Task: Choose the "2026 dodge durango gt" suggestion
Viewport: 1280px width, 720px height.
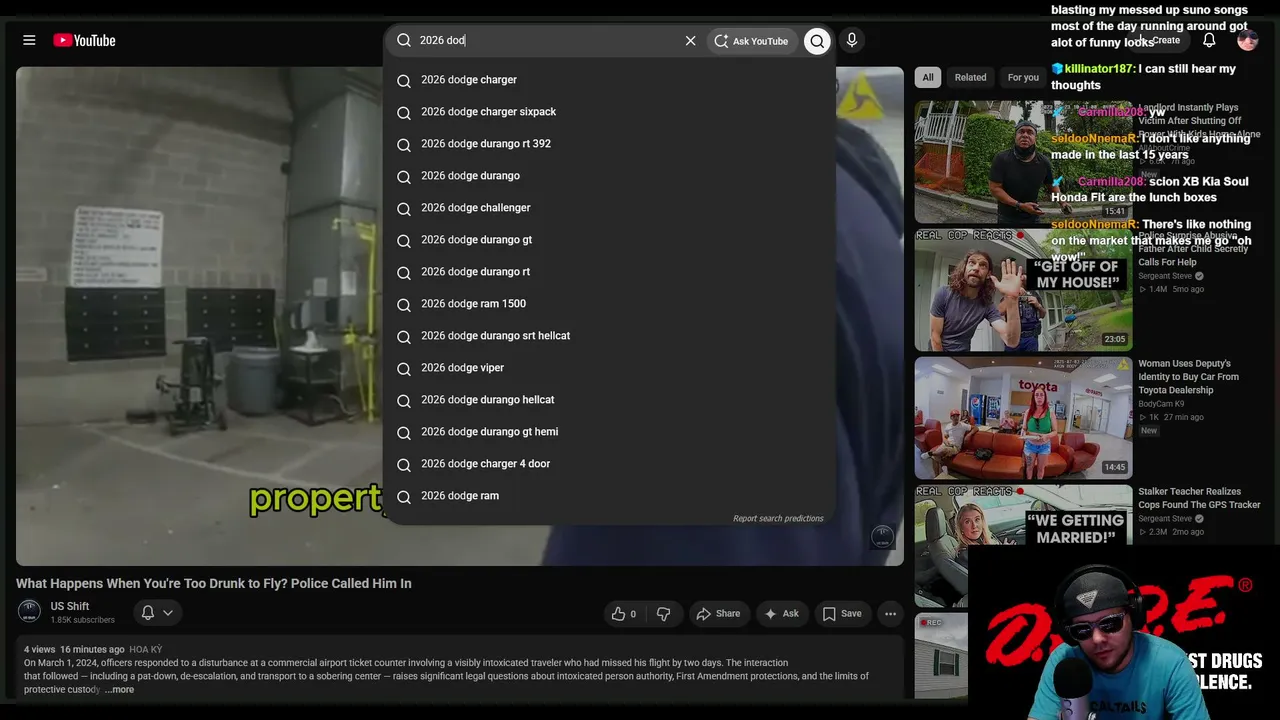Action: pyautogui.click(x=609, y=240)
